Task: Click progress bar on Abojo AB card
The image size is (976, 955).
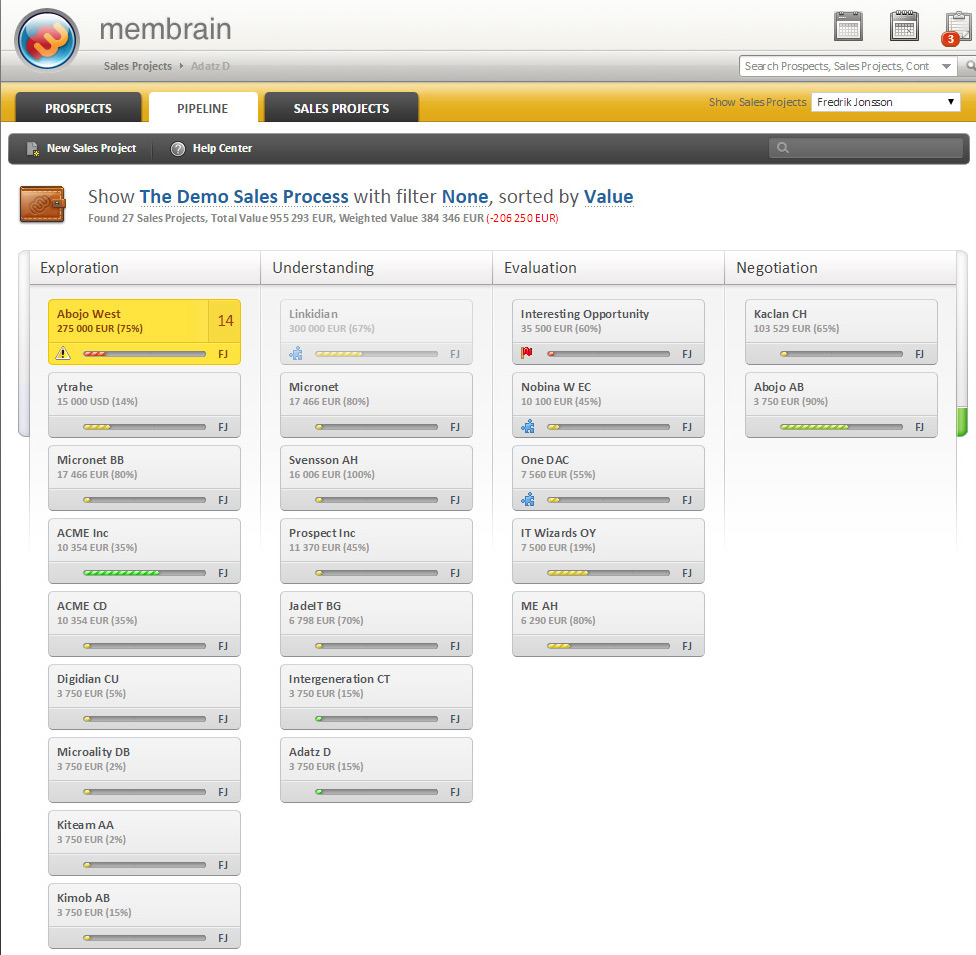Action: [841, 427]
